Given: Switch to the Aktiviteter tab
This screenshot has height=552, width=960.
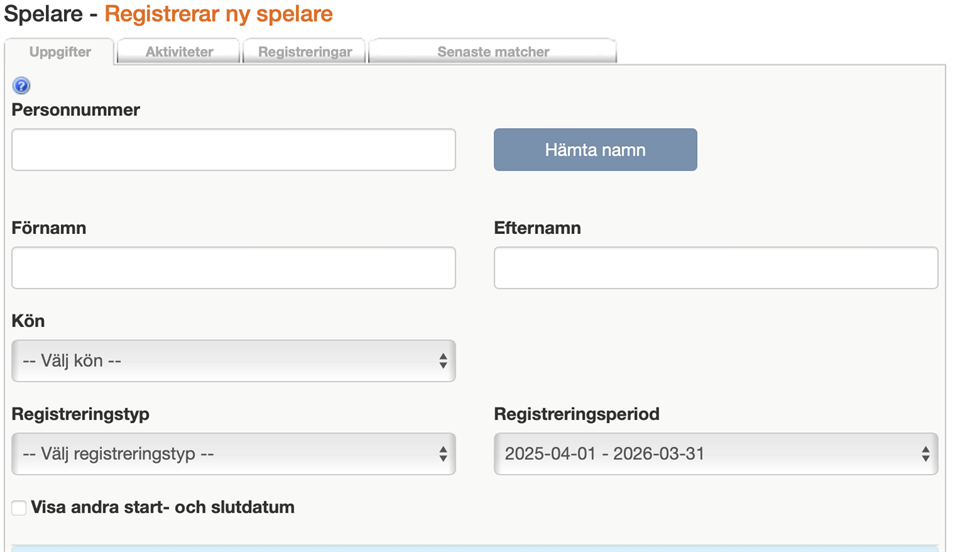Looking at the screenshot, I should point(179,52).
